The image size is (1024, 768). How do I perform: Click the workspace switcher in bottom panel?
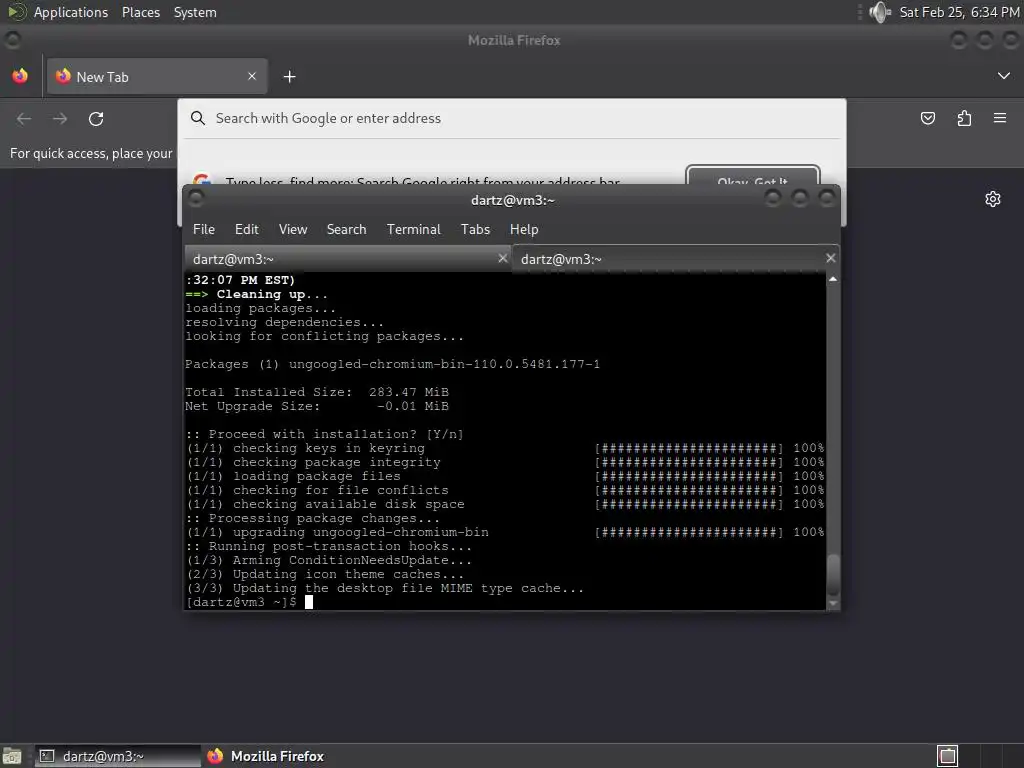(948, 756)
